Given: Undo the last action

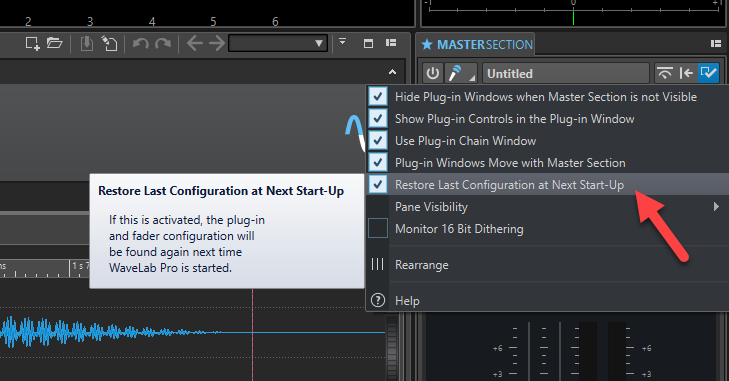Looking at the screenshot, I should click(140, 44).
